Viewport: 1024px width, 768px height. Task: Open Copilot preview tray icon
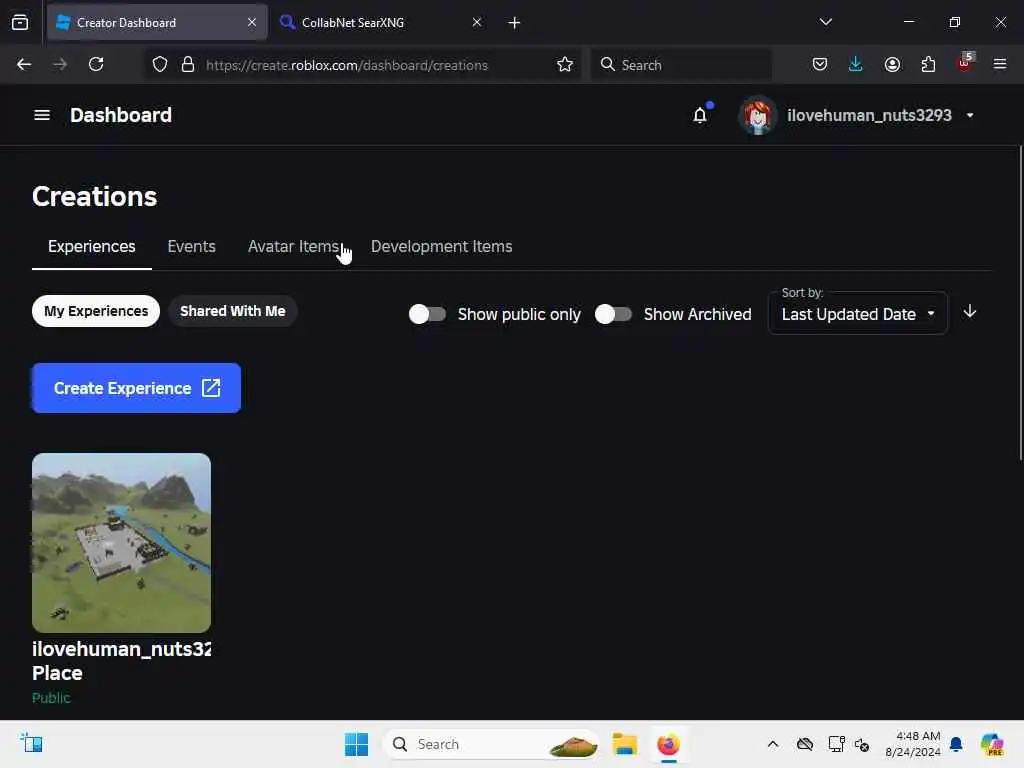(991, 744)
